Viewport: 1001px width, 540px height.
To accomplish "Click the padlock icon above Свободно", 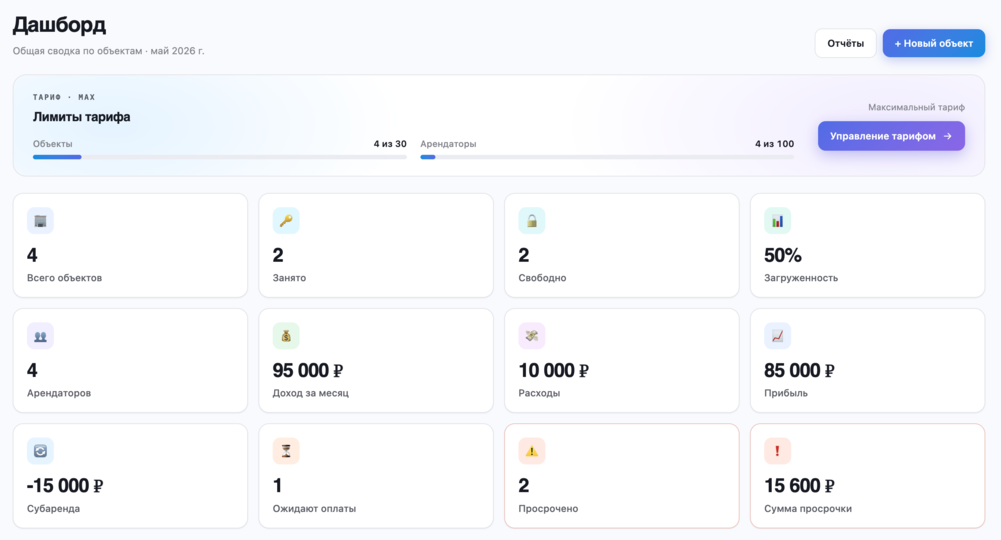I will (x=532, y=221).
